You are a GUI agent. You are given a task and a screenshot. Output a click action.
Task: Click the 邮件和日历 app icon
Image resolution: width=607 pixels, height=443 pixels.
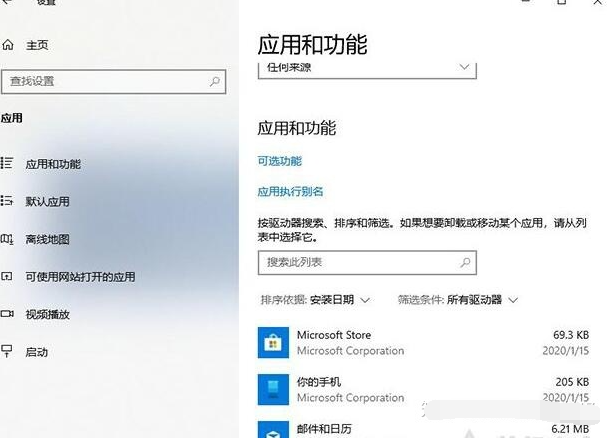click(x=273, y=430)
